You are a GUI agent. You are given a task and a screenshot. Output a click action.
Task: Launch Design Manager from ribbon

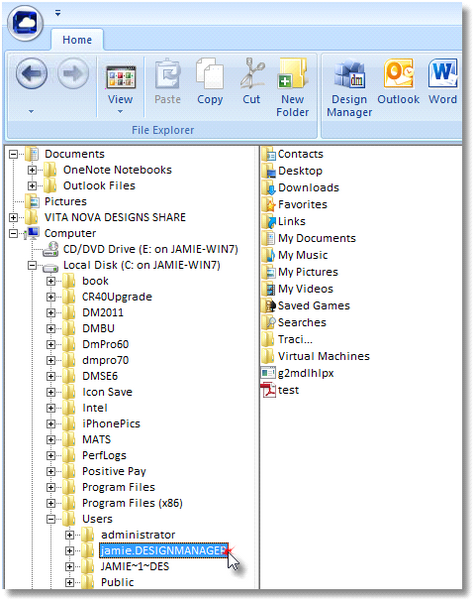pyautogui.click(x=349, y=87)
